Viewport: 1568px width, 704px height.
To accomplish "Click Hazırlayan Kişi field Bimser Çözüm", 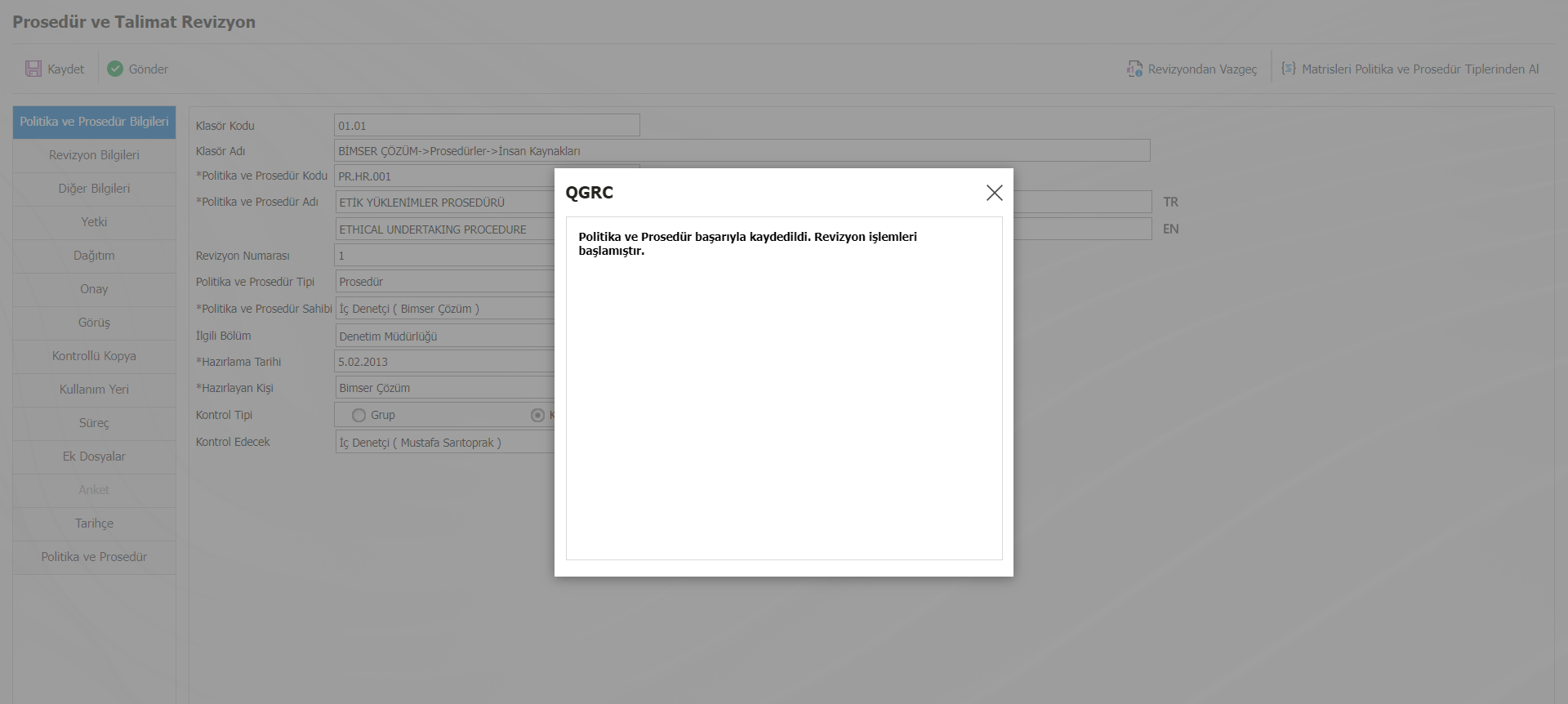I will tap(445, 388).
